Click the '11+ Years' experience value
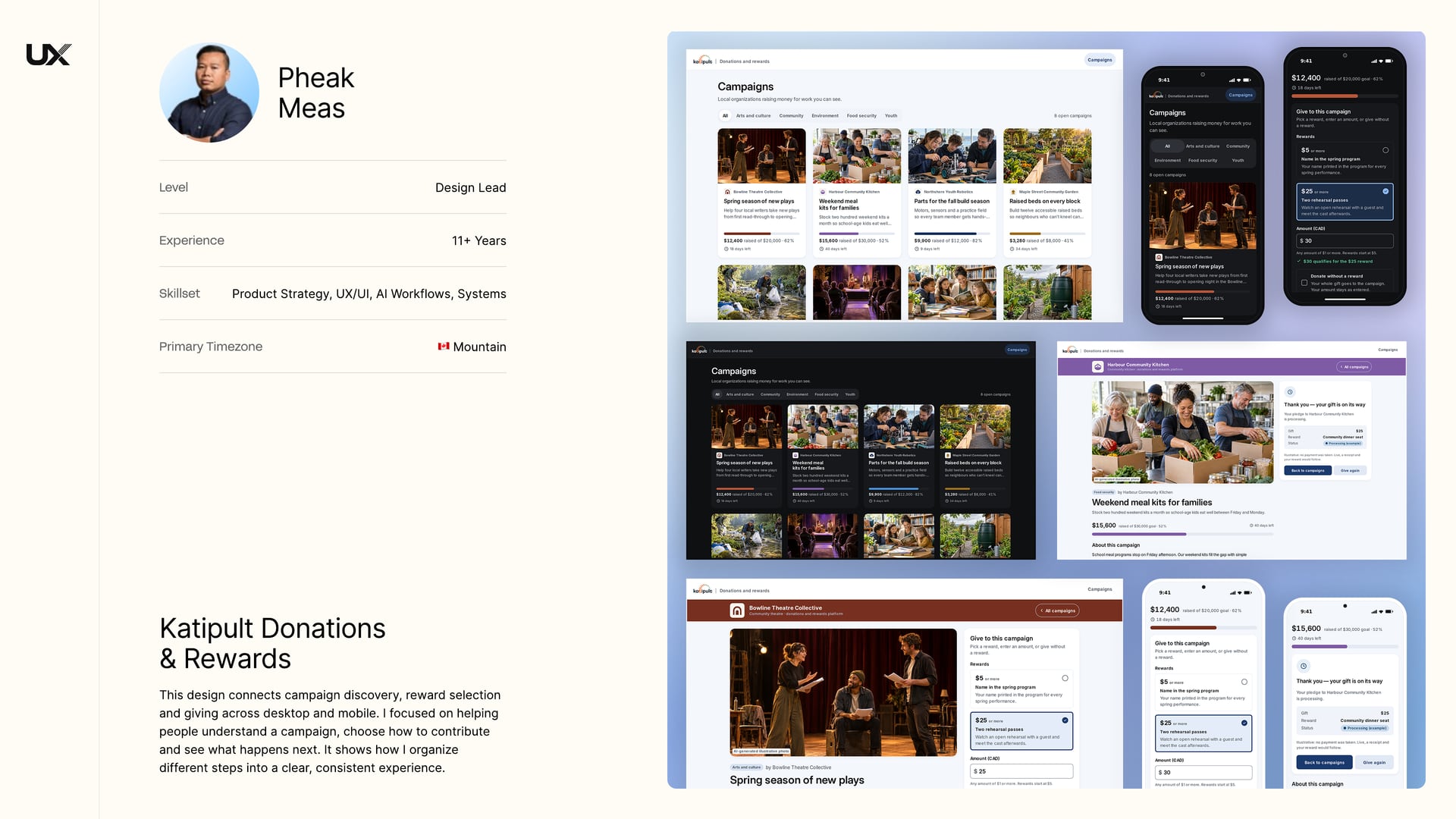The height and width of the screenshot is (819, 1456). pyautogui.click(x=479, y=240)
